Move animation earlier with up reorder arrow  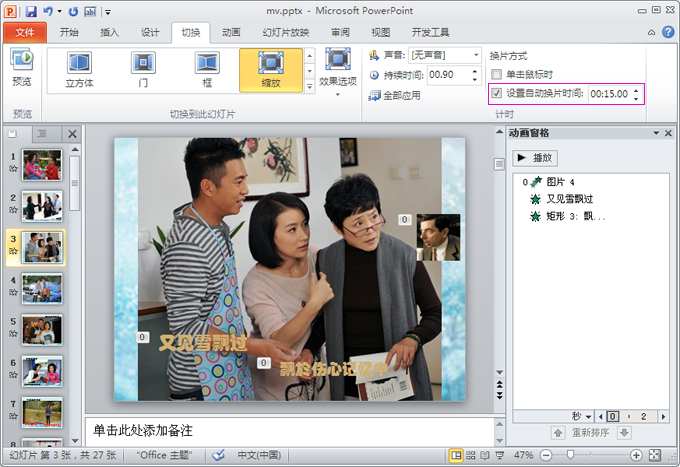point(558,433)
